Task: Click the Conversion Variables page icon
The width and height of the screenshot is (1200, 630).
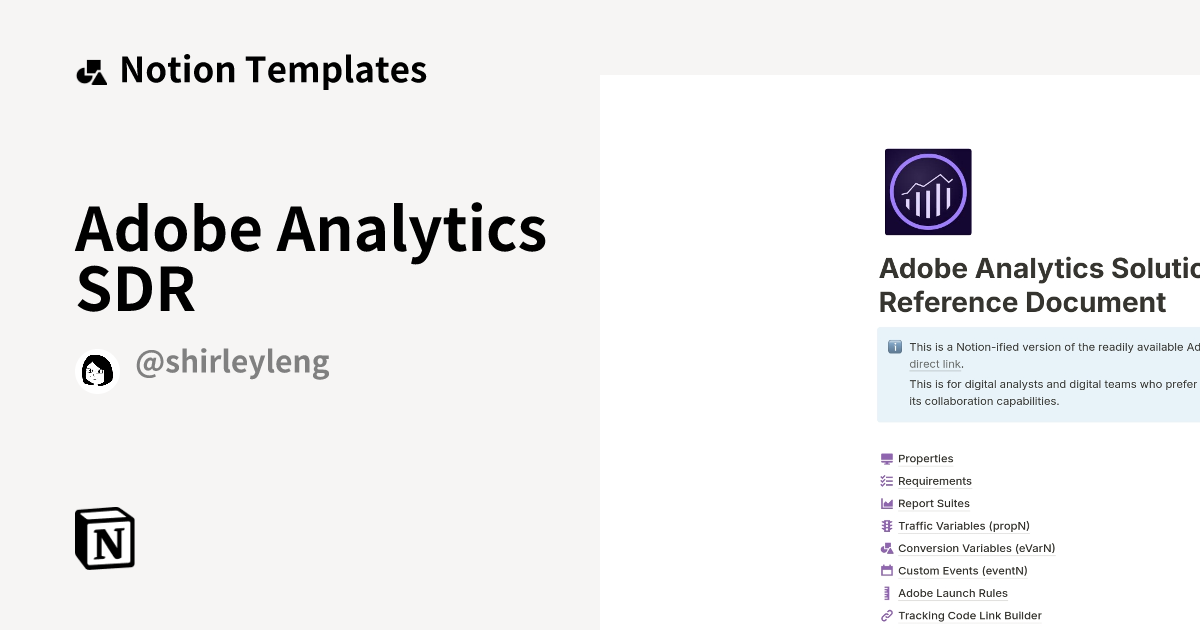Action: click(886, 548)
